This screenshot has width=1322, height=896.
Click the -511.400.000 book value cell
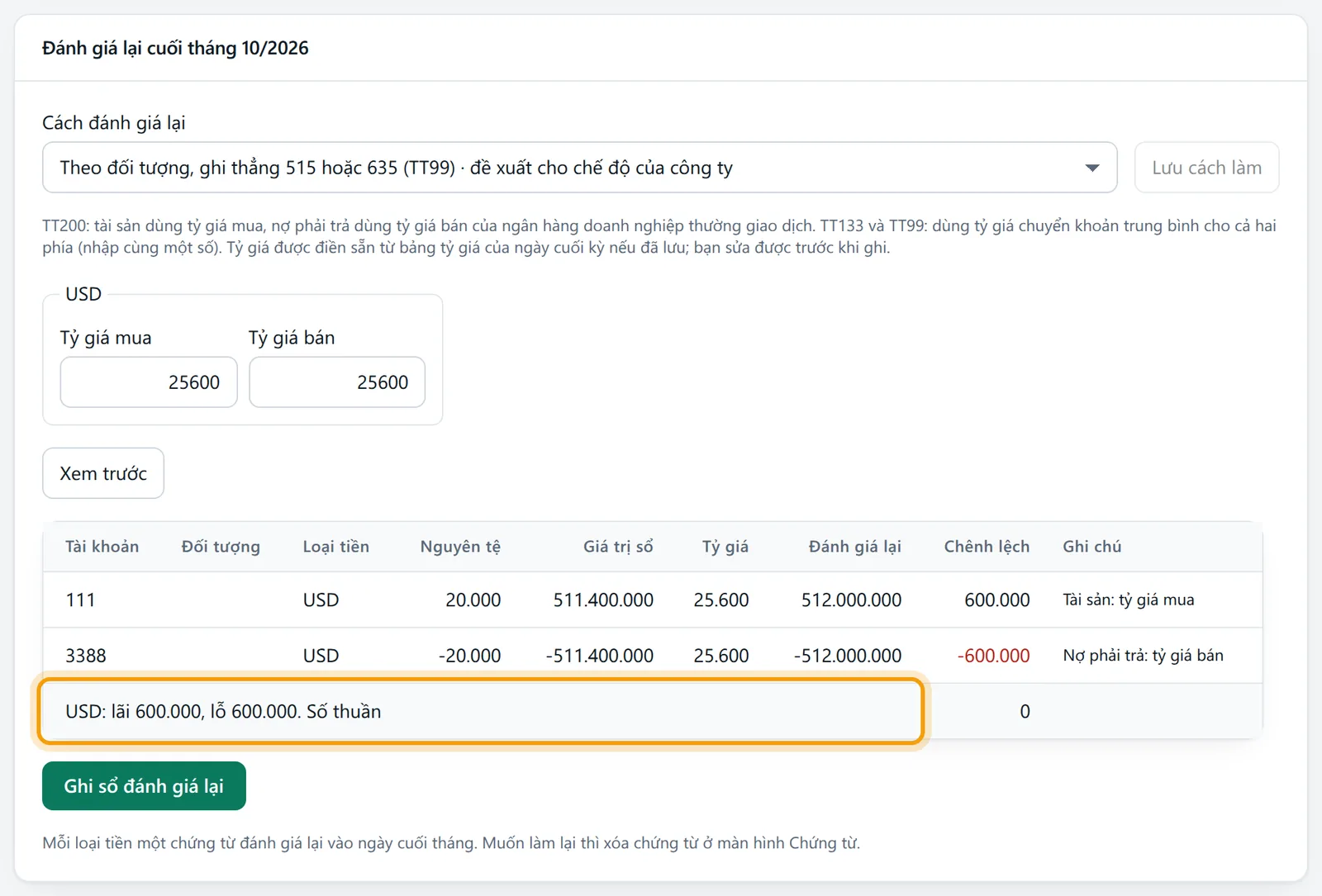600,656
